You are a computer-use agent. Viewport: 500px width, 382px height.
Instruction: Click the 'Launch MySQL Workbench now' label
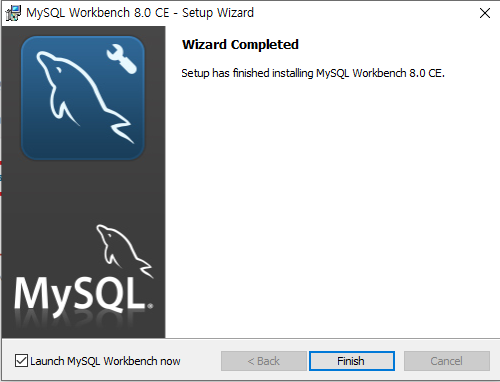coord(105,361)
